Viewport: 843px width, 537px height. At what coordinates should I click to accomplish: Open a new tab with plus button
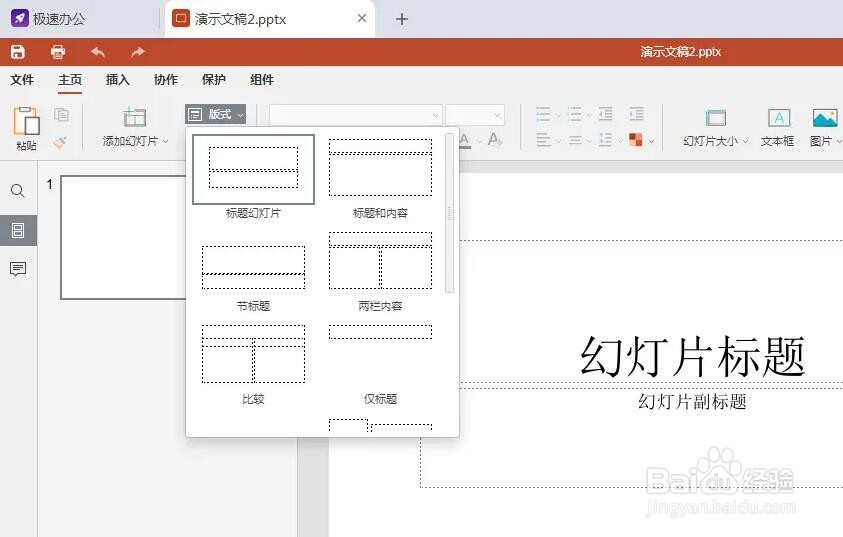point(402,19)
